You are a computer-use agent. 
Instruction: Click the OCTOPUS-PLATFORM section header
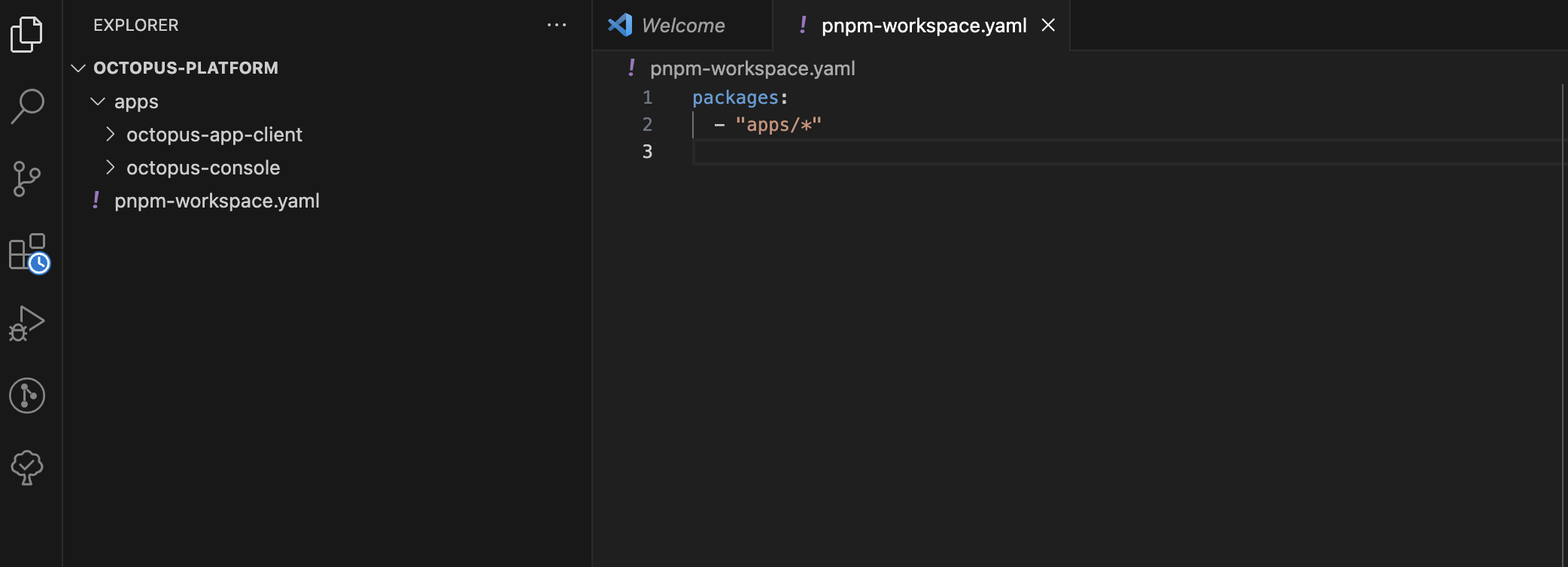coord(186,68)
